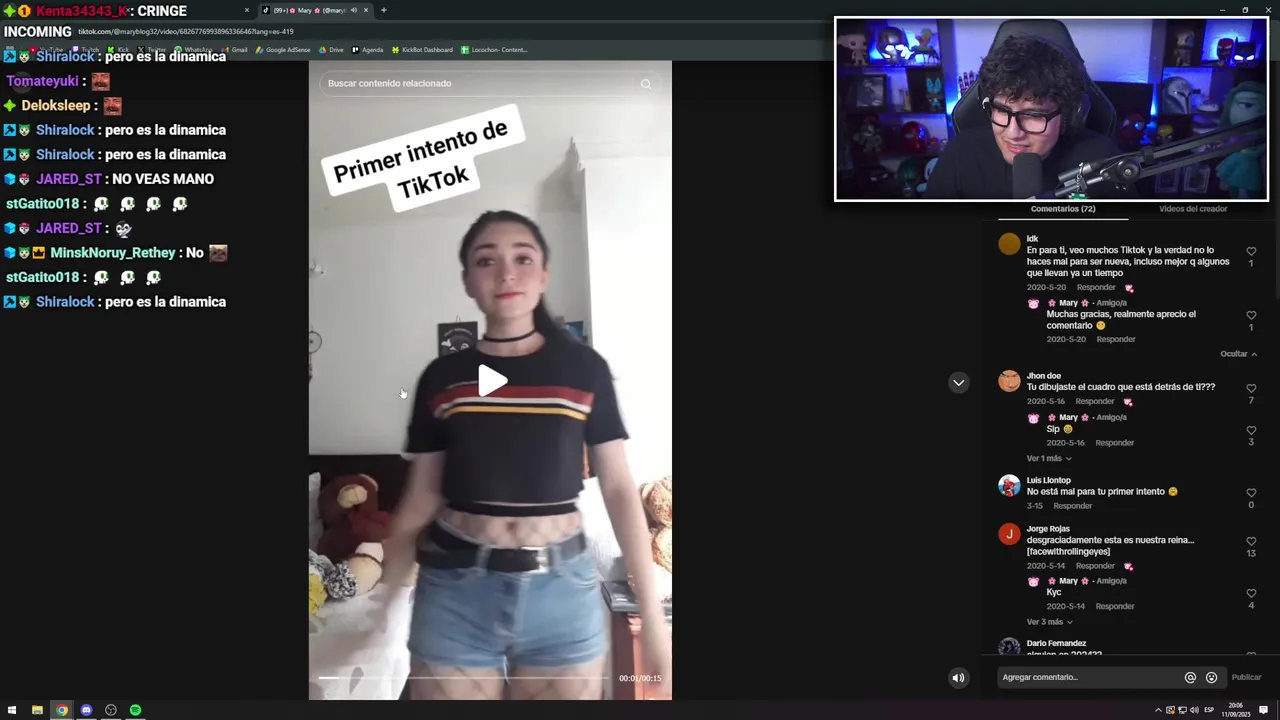Open Mary's profile on 'Muchas gracias' reply
Viewport: 1280px width, 720px height.
(x=1068, y=303)
